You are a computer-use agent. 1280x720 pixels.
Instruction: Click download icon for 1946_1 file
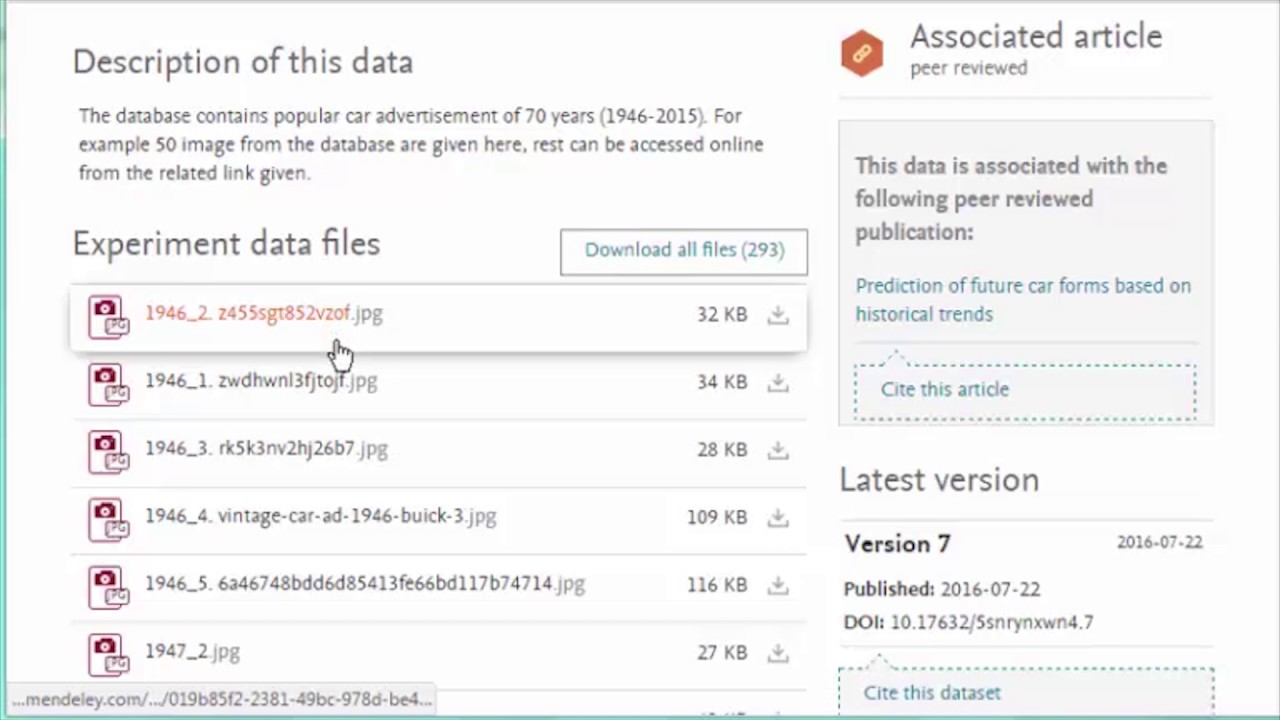777,382
